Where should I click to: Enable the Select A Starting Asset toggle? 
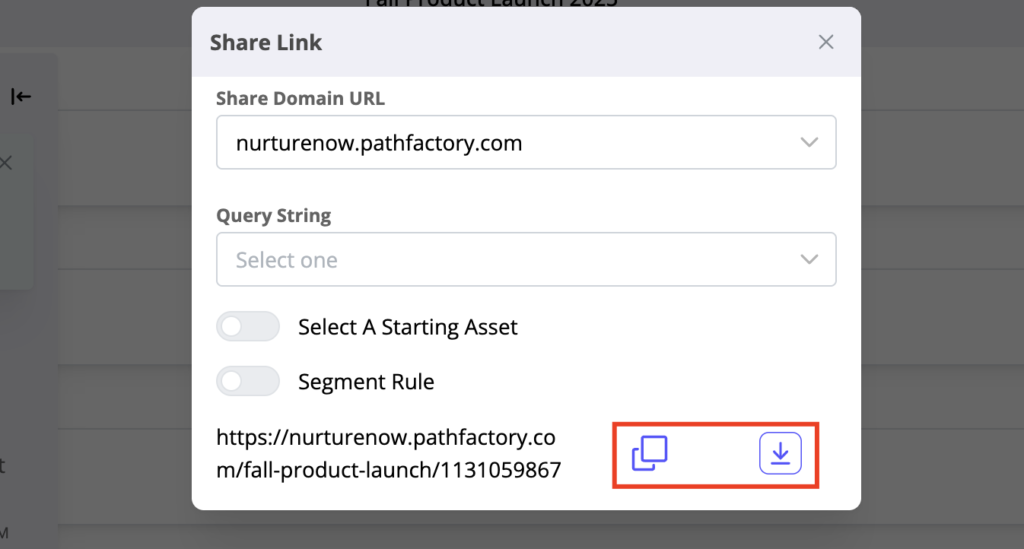click(247, 327)
